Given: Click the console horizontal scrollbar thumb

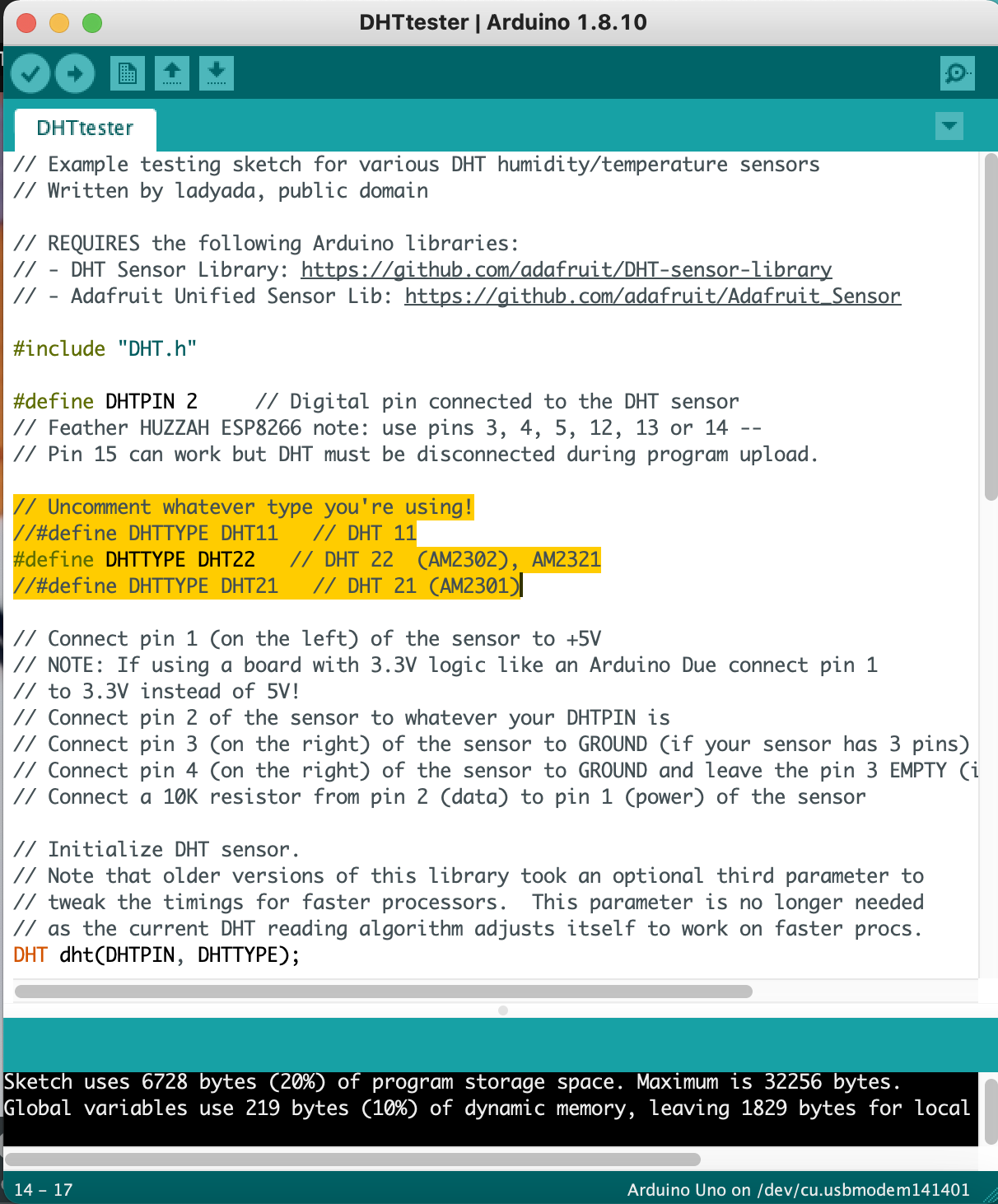Looking at the screenshot, I should click(x=352, y=1160).
